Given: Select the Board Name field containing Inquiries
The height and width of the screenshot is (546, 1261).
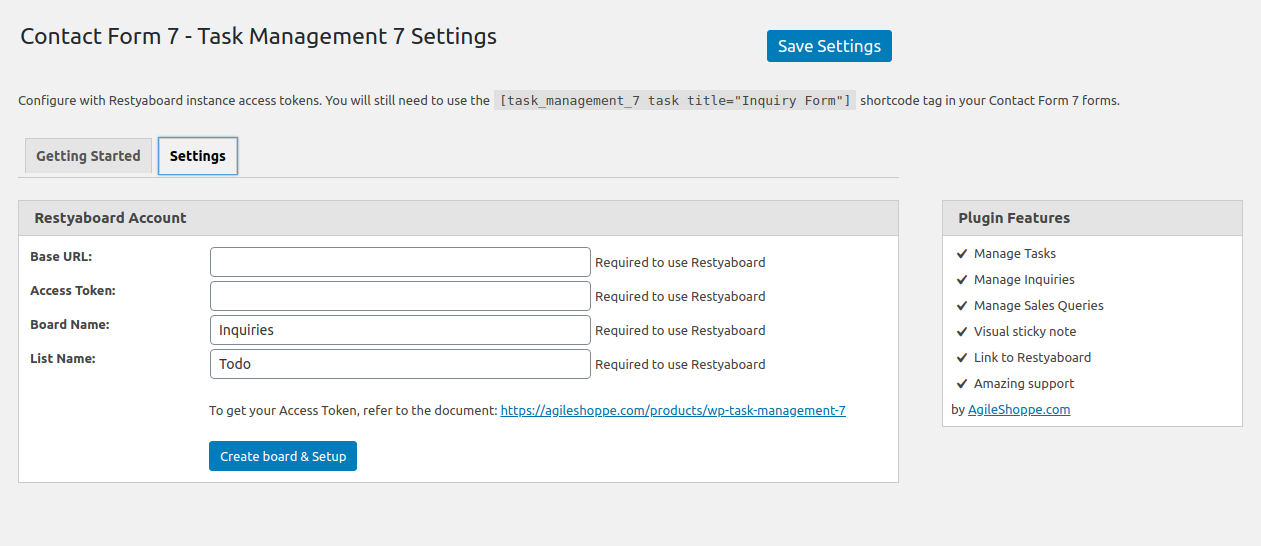Looking at the screenshot, I should coord(400,330).
